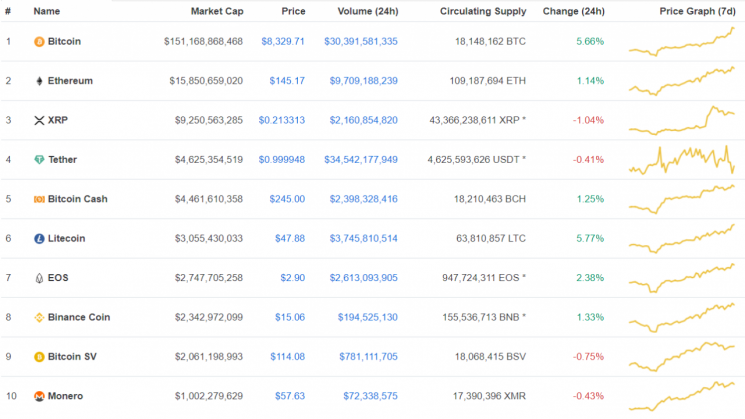Click Ethereum price $145.17
Screen dimensions: 745x419
287,81
